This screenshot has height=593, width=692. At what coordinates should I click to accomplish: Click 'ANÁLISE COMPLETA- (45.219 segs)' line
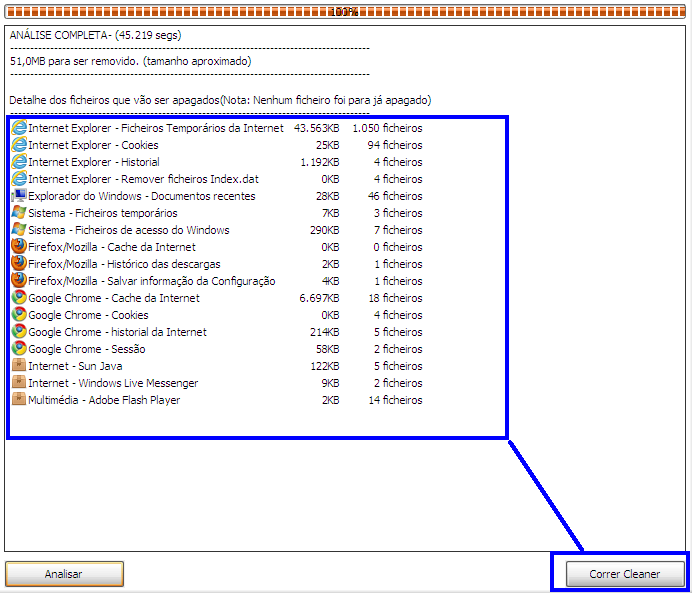95,35
